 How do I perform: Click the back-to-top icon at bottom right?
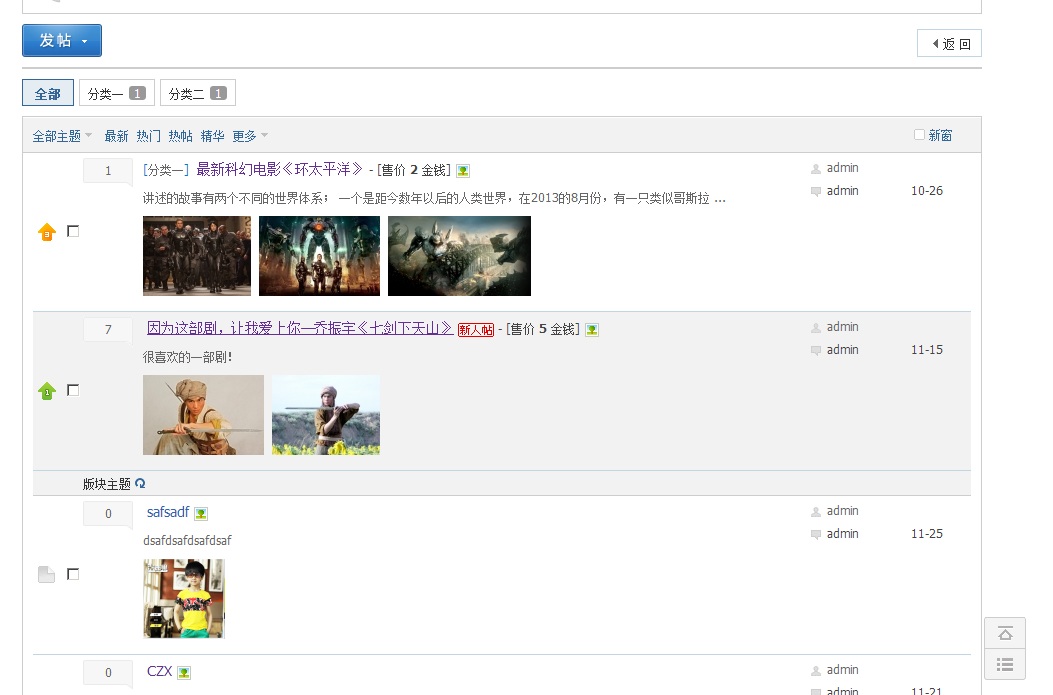coord(1004,633)
